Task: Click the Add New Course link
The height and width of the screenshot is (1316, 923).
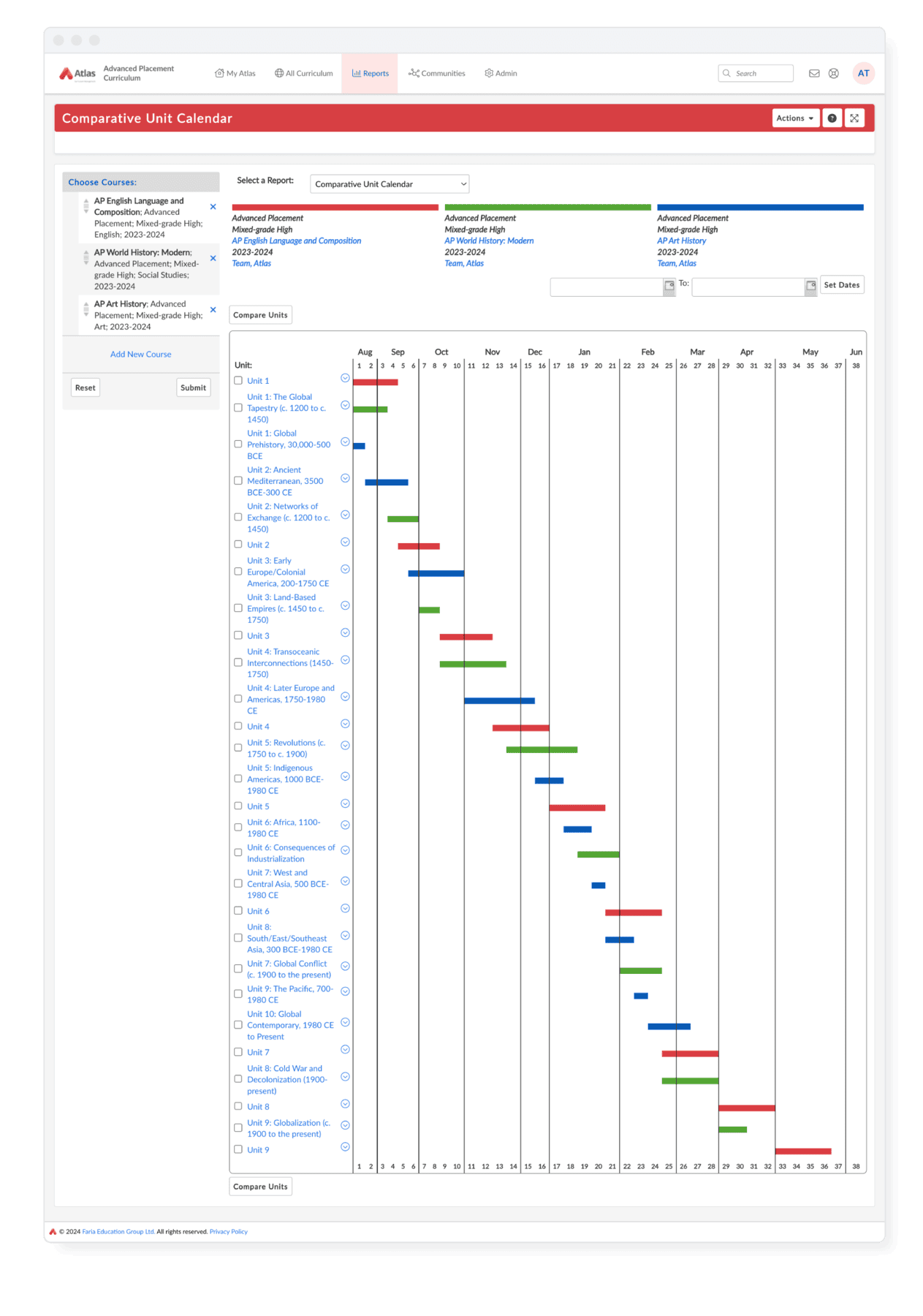Action: tap(140, 355)
